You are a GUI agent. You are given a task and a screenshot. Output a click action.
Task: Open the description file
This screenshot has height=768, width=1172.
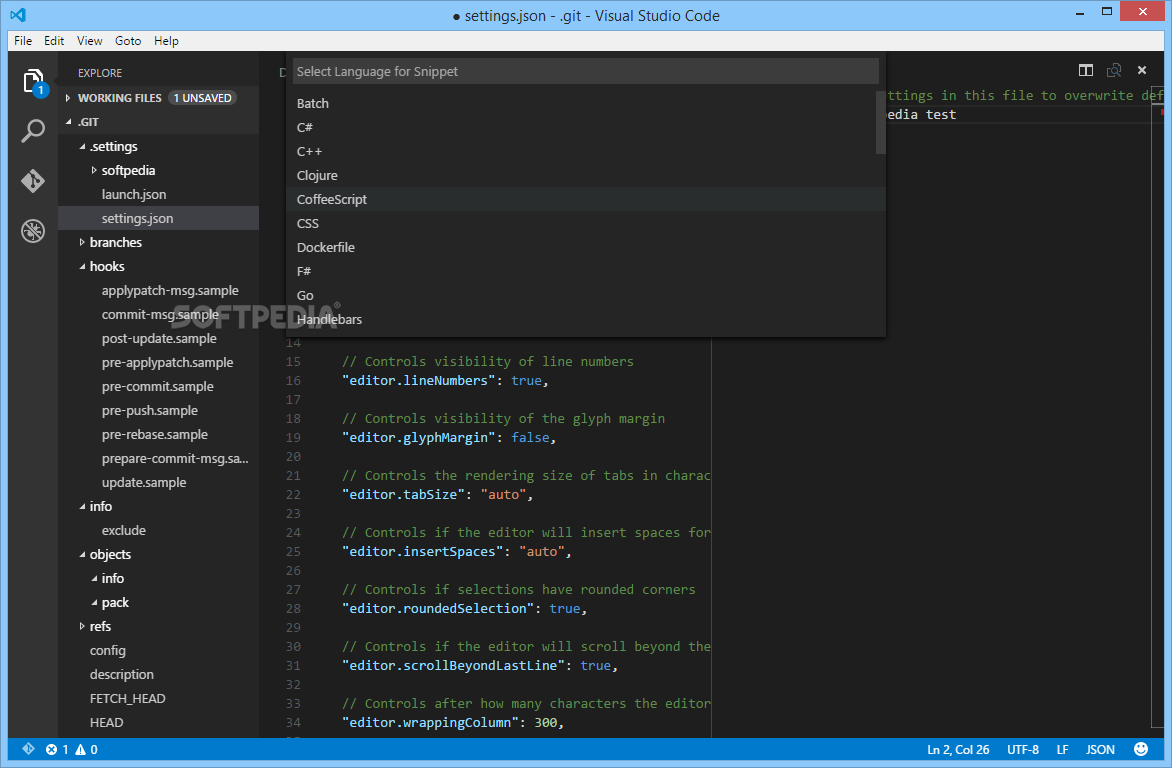[158, 674]
